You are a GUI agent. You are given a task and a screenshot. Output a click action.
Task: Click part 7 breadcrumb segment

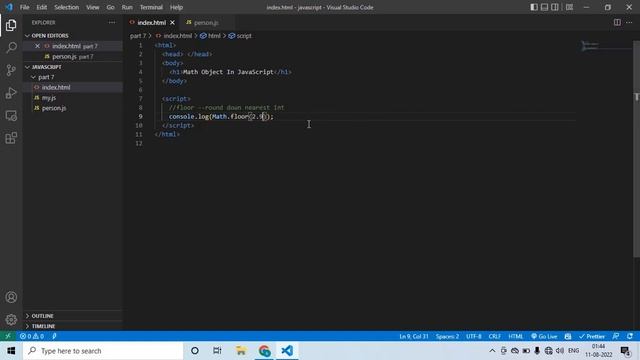(x=138, y=36)
